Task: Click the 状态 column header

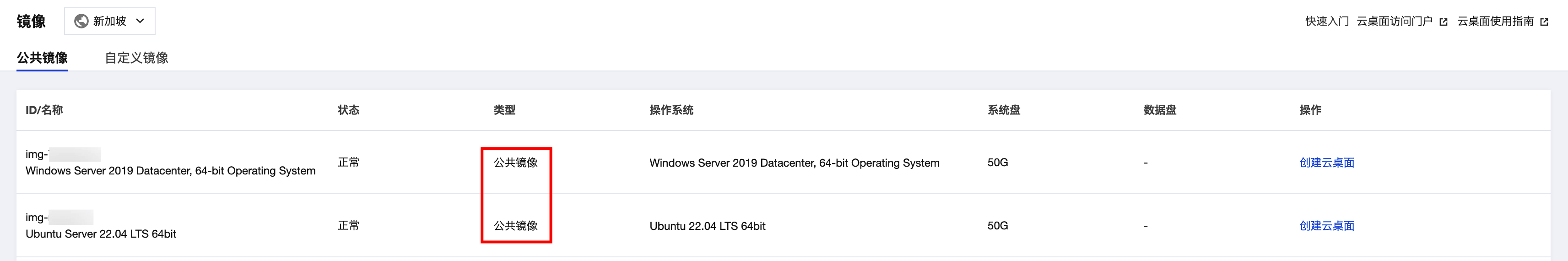Action: tap(349, 110)
